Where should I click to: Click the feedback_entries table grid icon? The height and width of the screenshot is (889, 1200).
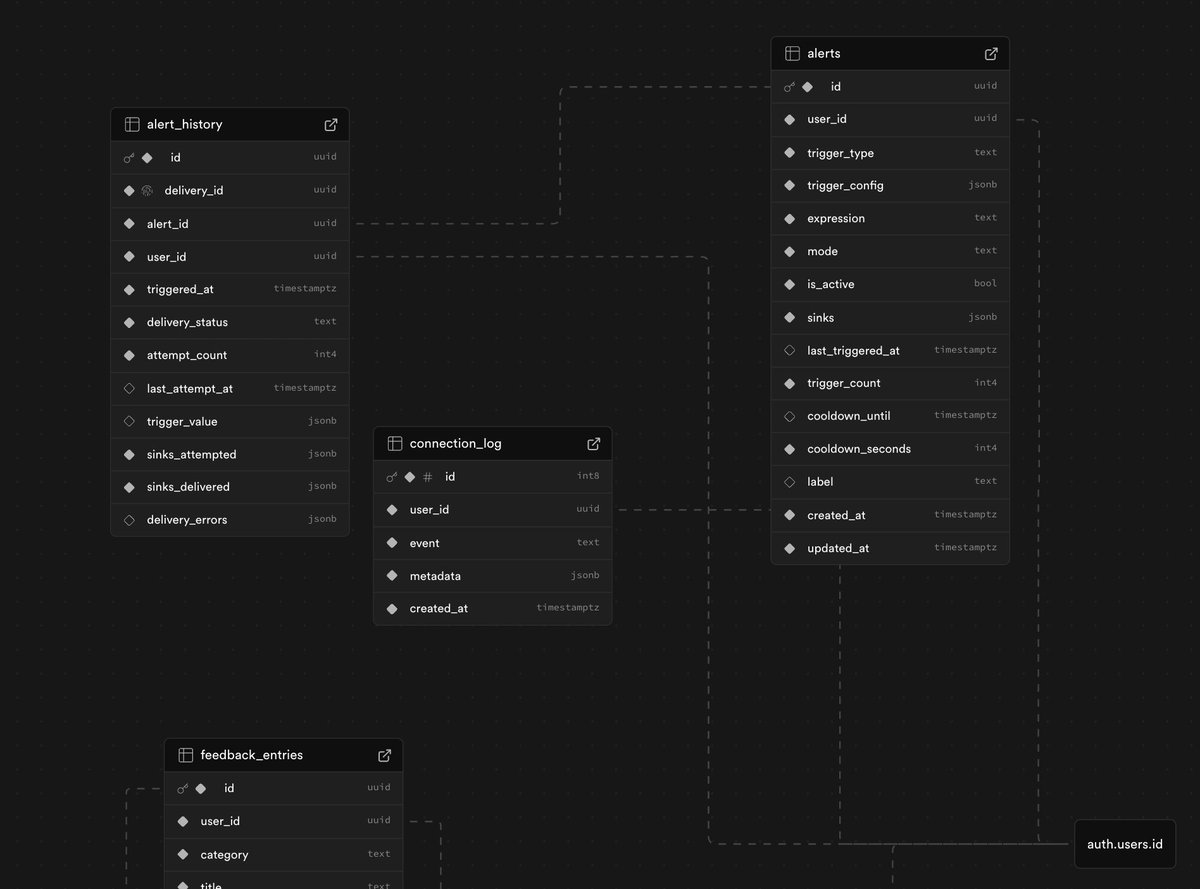coord(185,756)
